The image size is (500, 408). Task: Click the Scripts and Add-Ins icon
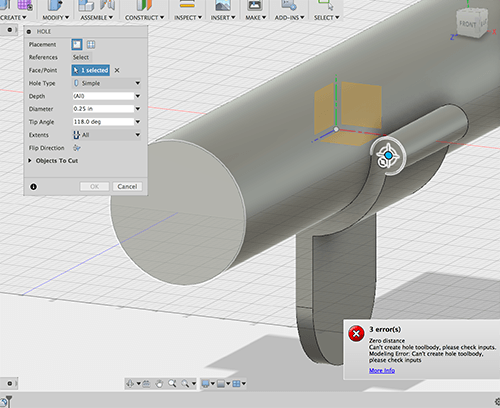289,5
